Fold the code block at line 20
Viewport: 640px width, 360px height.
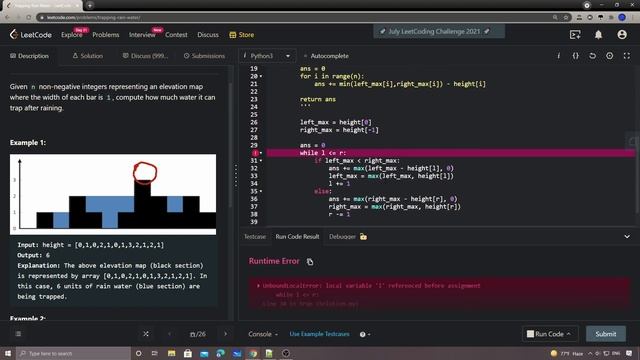pos(261,76)
